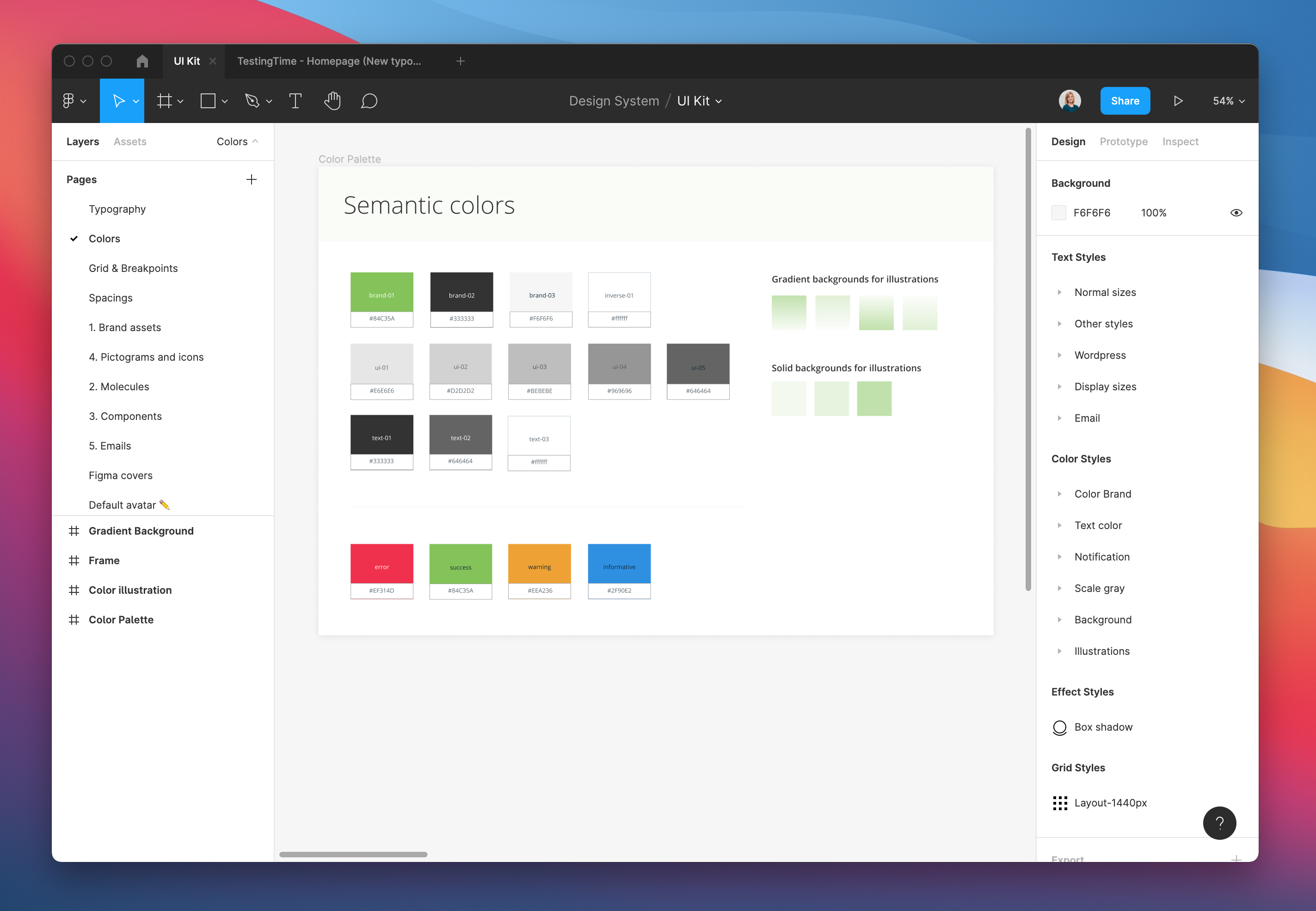Expand Color Brand styles

(x=1059, y=494)
